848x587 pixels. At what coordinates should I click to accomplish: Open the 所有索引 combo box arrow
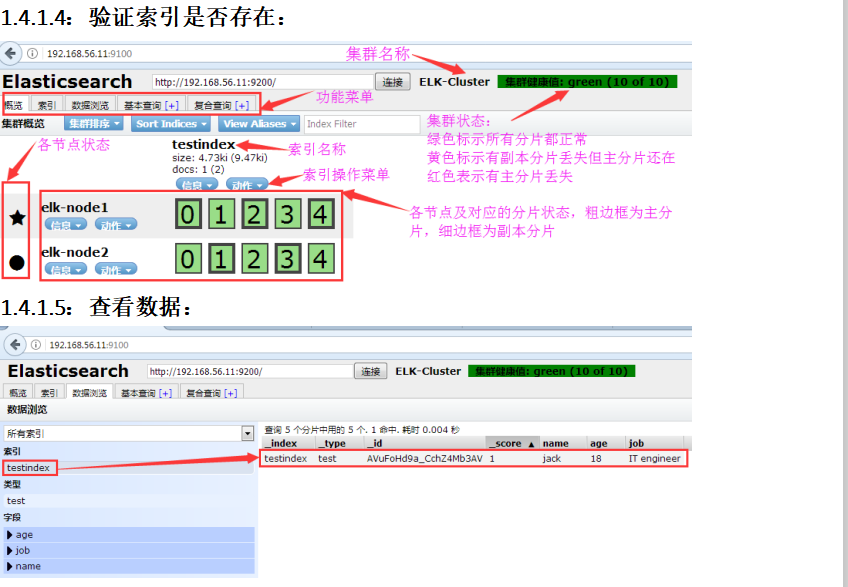[248, 433]
